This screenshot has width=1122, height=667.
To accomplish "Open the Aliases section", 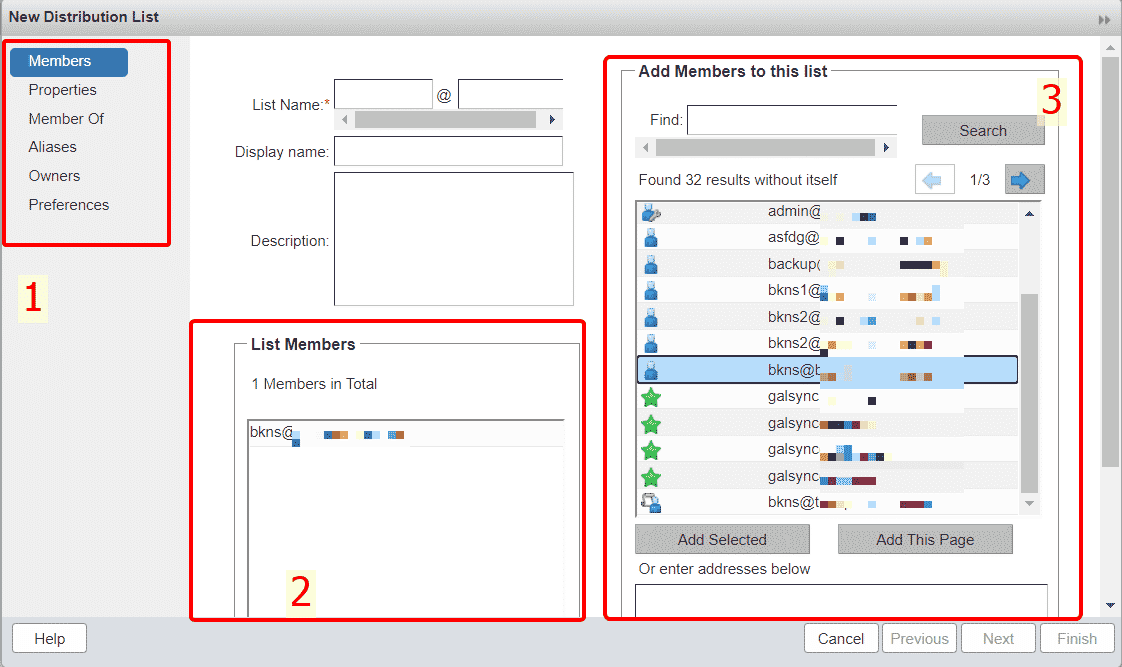I will click(x=53, y=147).
